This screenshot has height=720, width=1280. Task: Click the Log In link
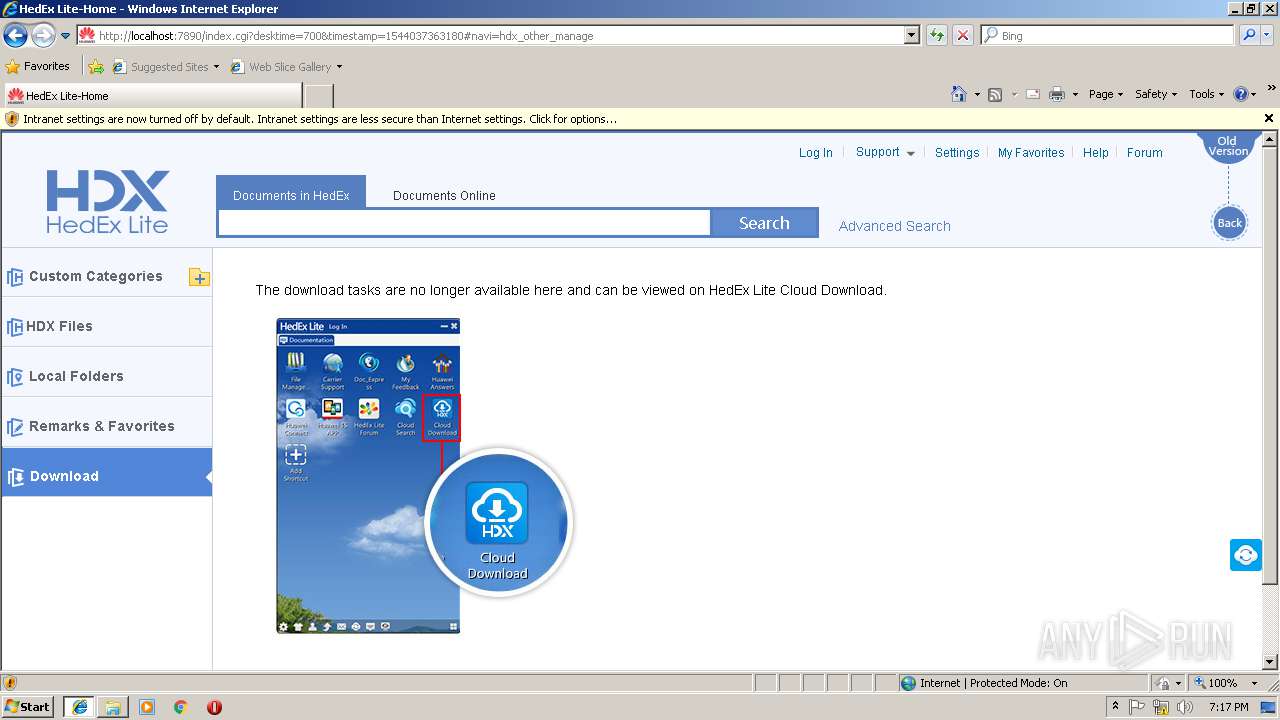tap(815, 153)
